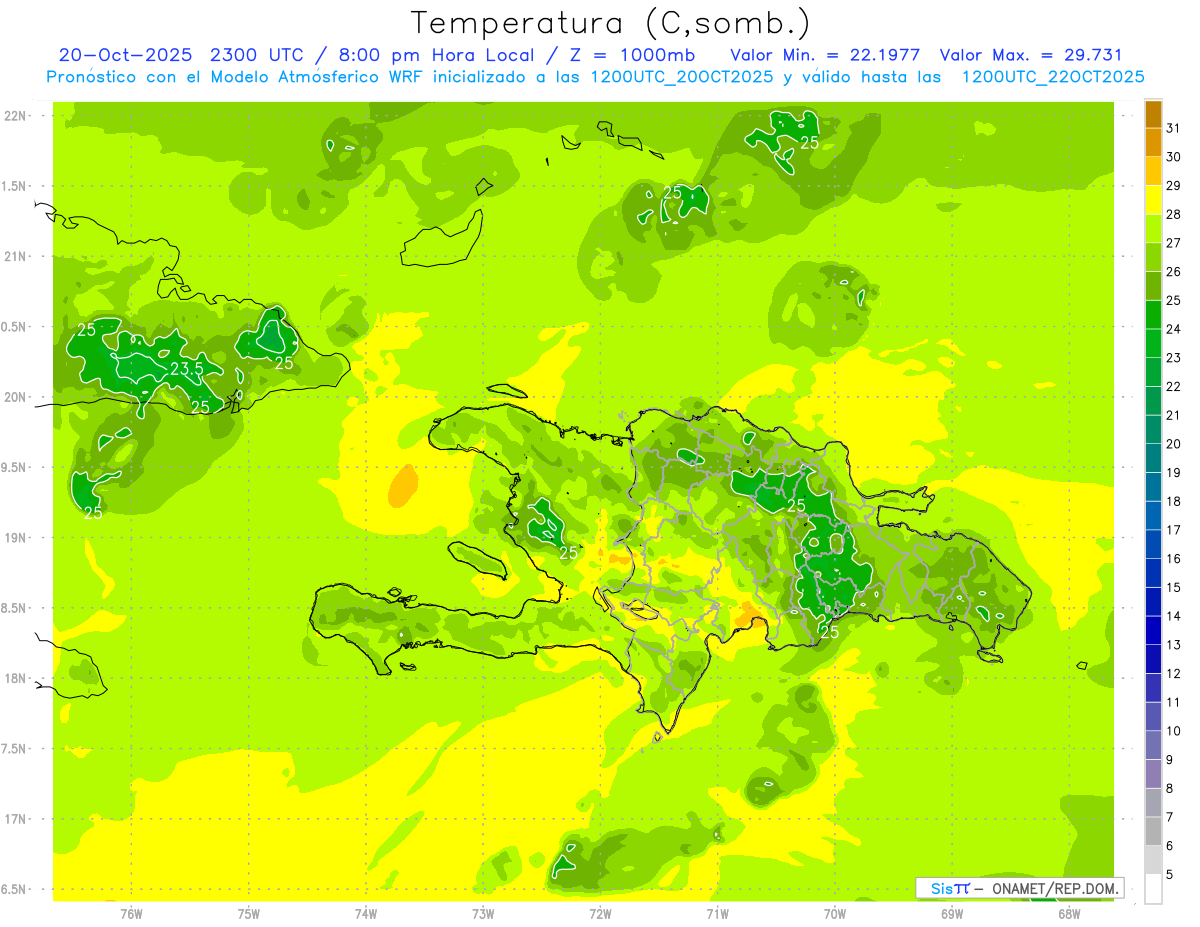1200x927 pixels.
Task: Click the legend label 20
Action: tap(1174, 444)
